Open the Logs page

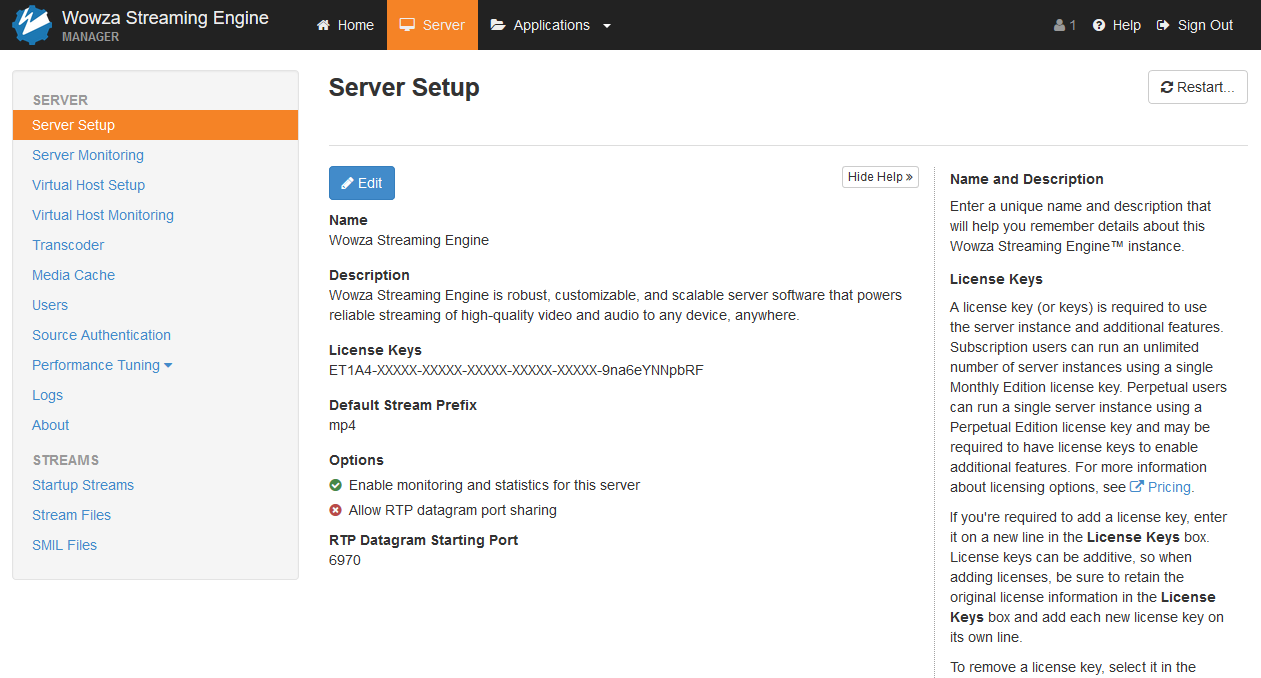47,395
